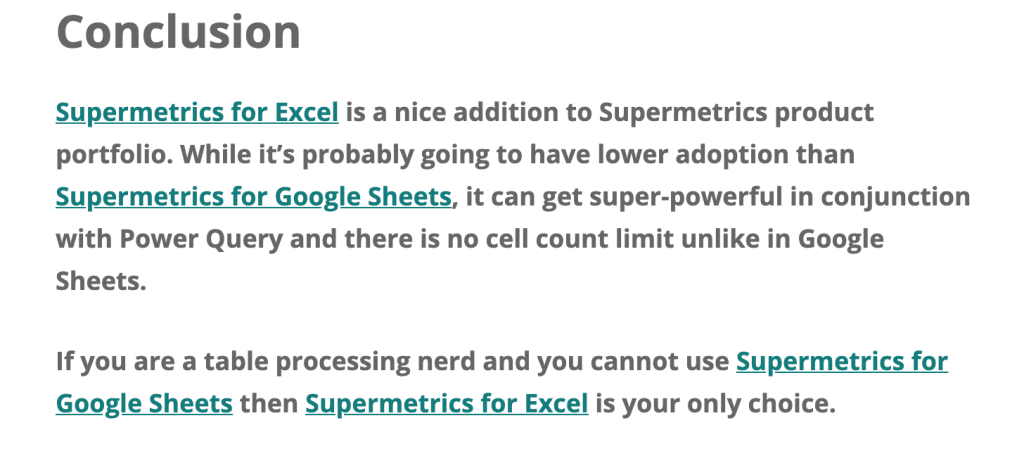This screenshot has width=1024, height=449.
Task: Visit Supermetrics for Excel link before "is your only choice"
Action: 447,403
